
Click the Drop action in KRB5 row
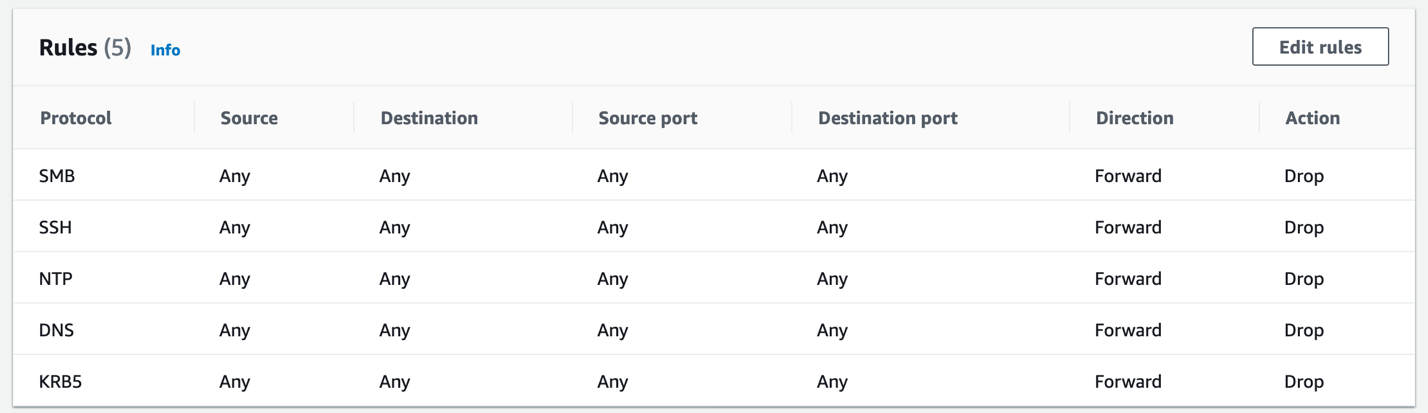(1304, 381)
